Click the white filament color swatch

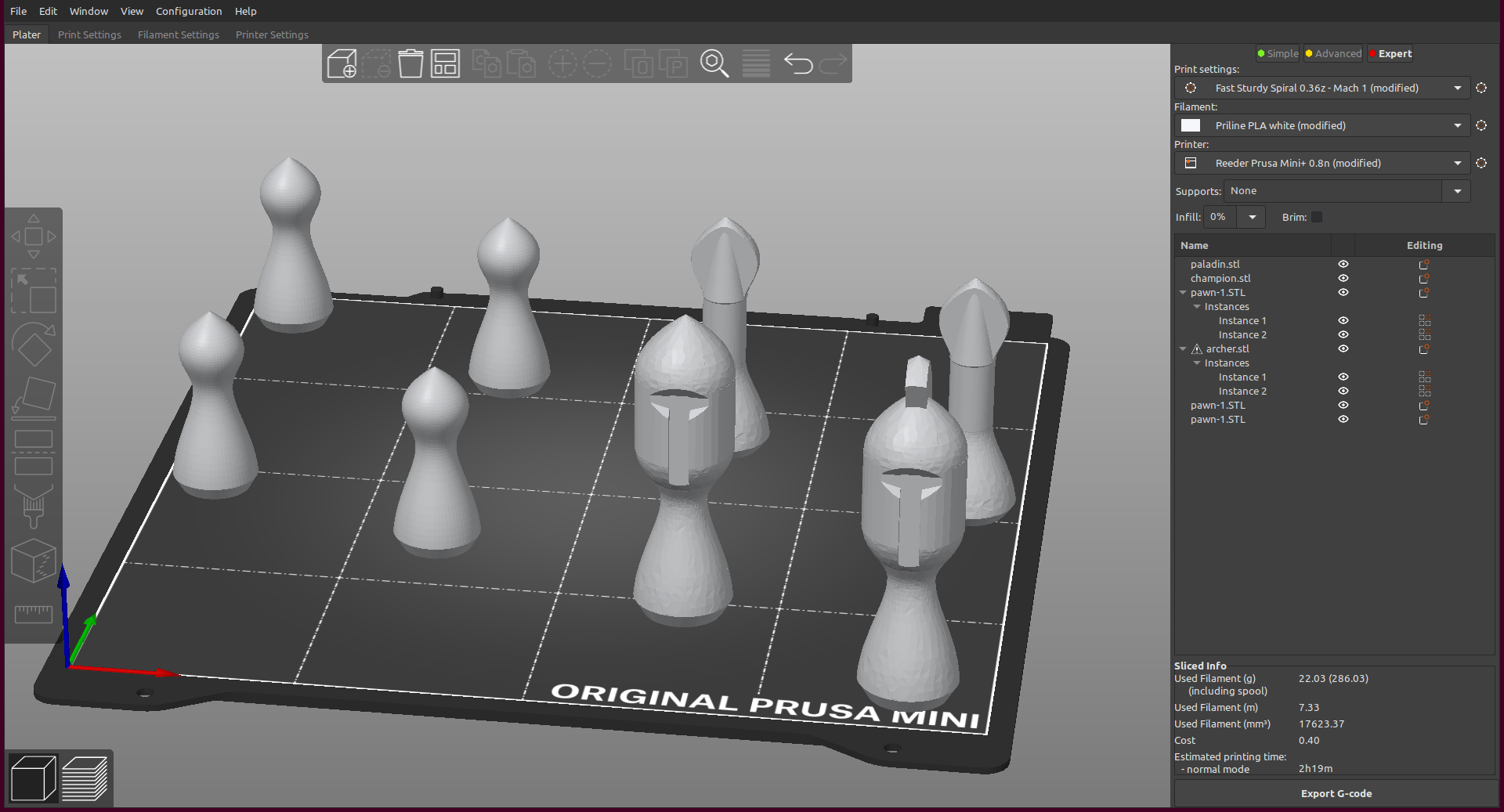click(1191, 125)
